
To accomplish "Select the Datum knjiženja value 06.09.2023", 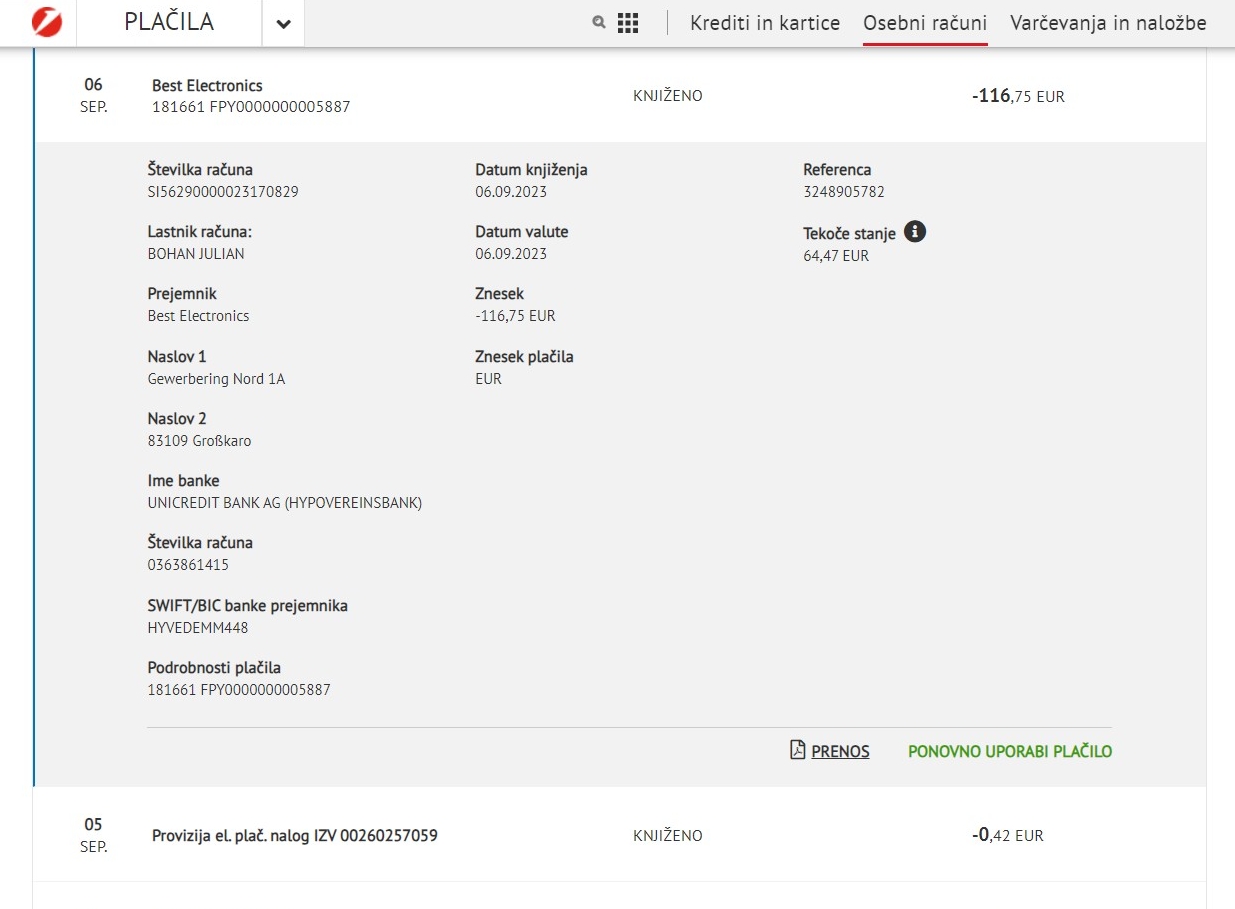I will click(x=511, y=192).
